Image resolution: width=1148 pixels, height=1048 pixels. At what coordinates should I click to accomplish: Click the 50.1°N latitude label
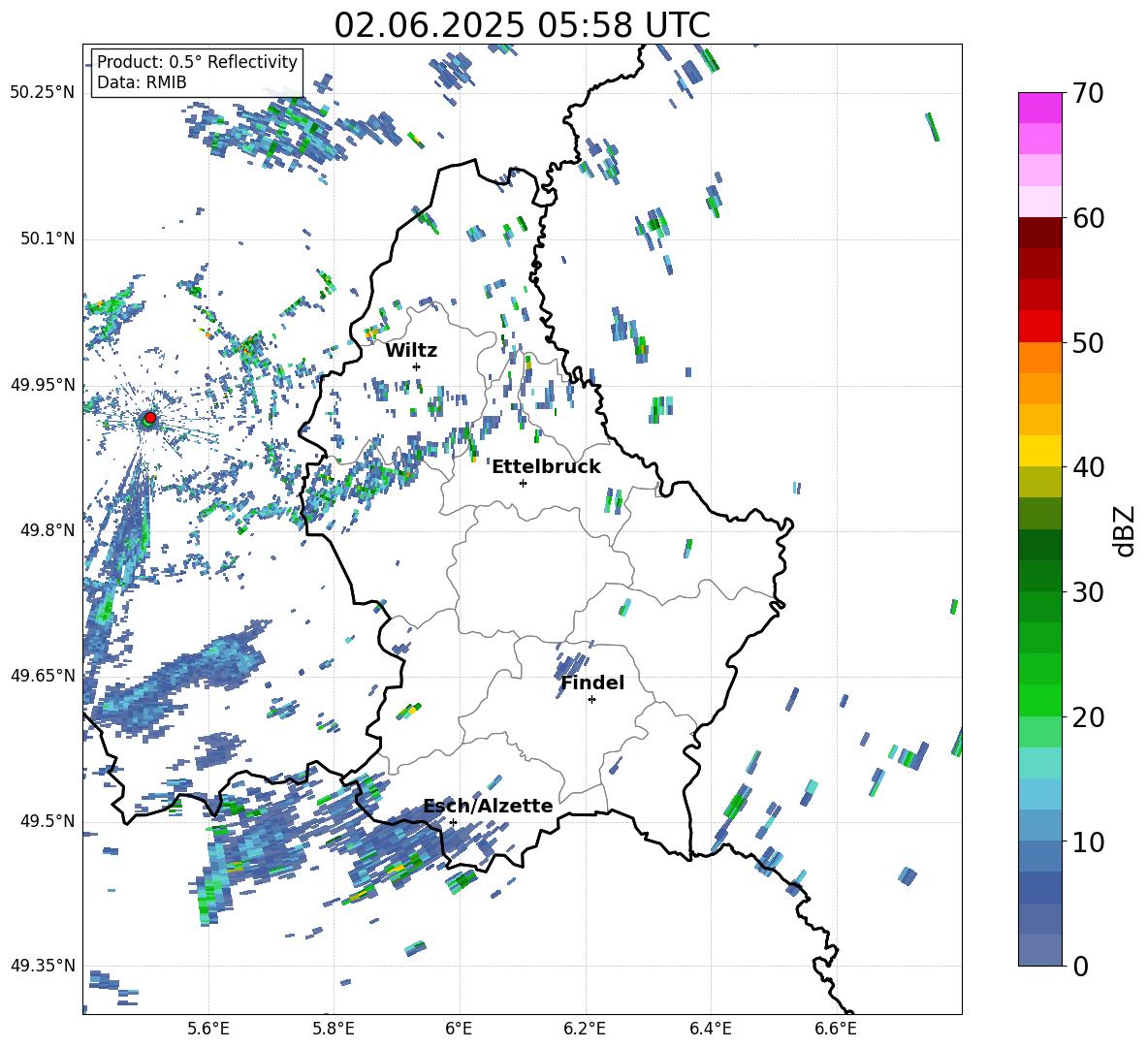point(48,238)
